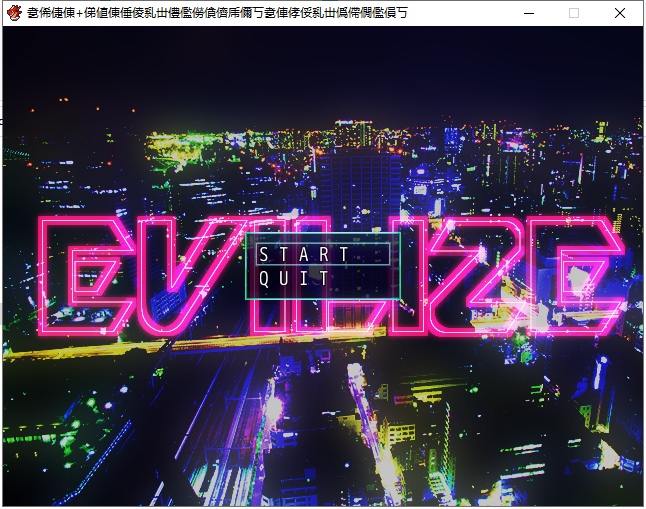Image resolution: width=646 pixels, height=509 pixels.
Task: Click the empty space right of START text
Action: 372,254
